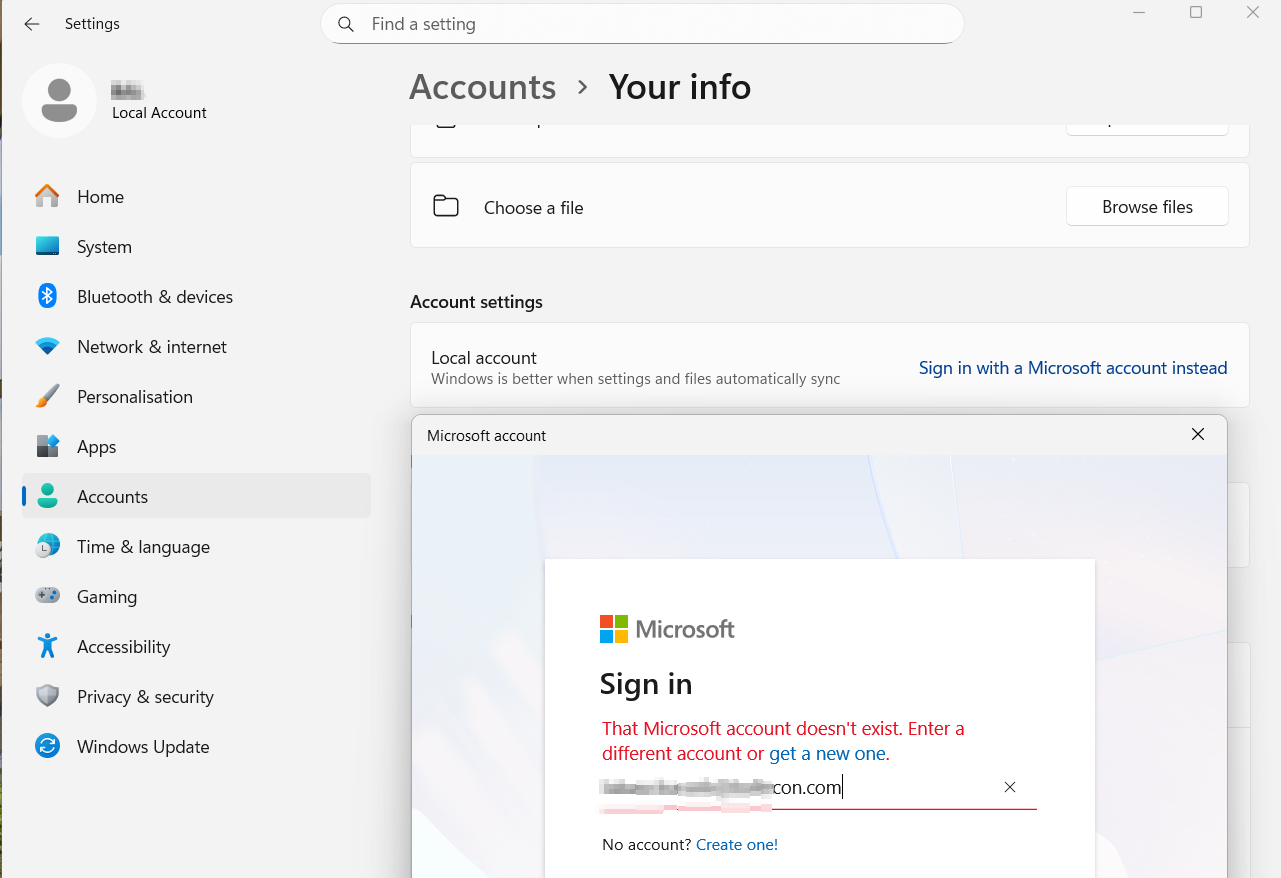Open Gaming settings

tap(196, 597)
